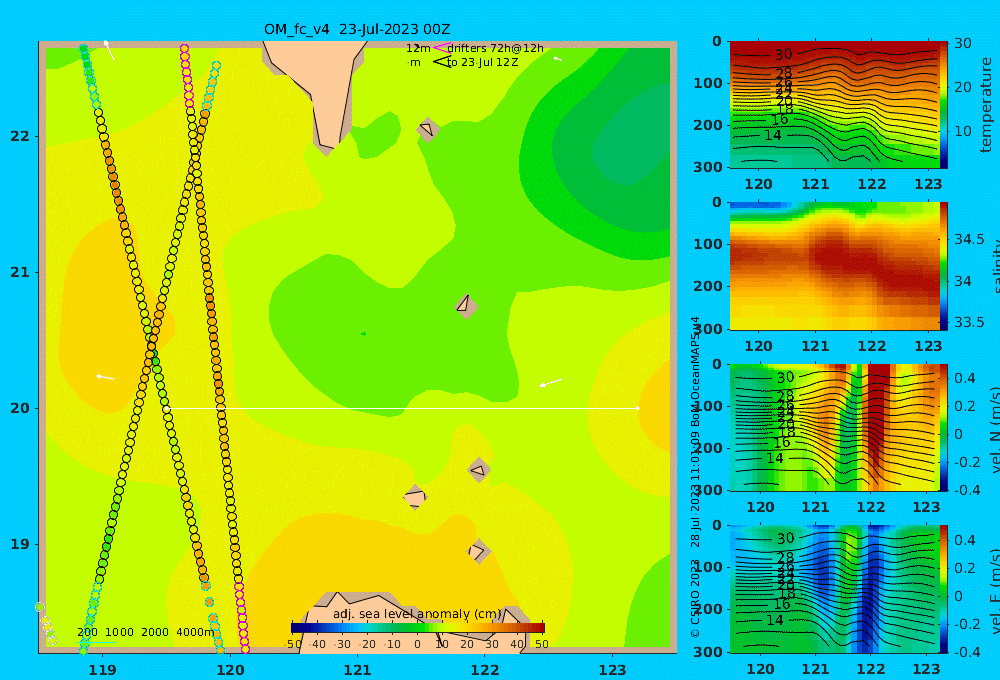
Task: Click the small white arrow at map top-right
Action: pos(557,58)
